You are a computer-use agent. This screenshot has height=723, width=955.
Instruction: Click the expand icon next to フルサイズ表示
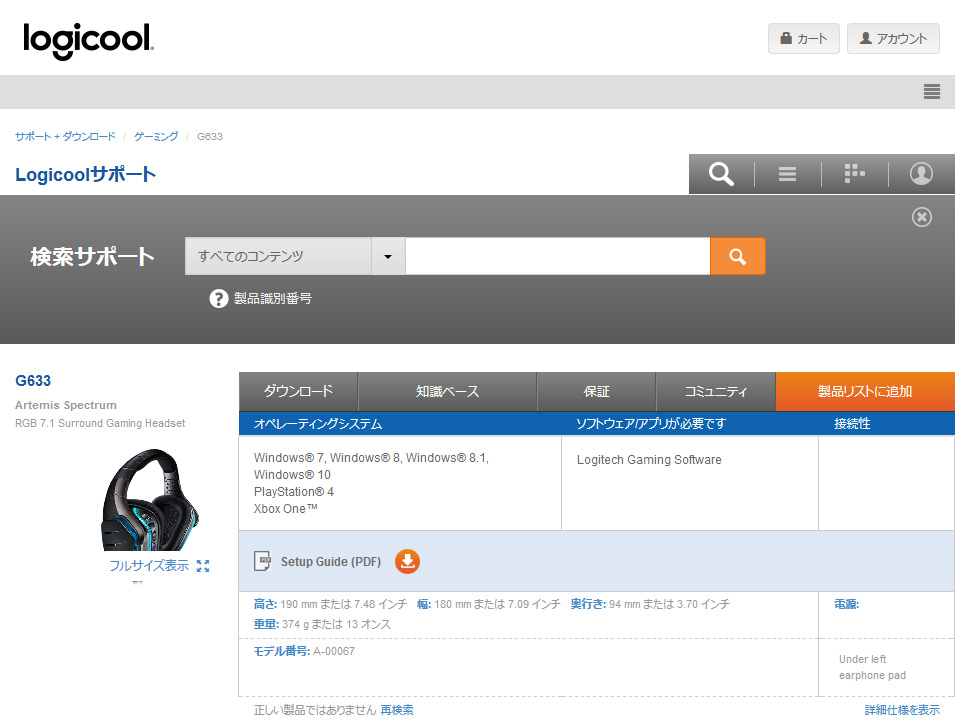(203, 566)
